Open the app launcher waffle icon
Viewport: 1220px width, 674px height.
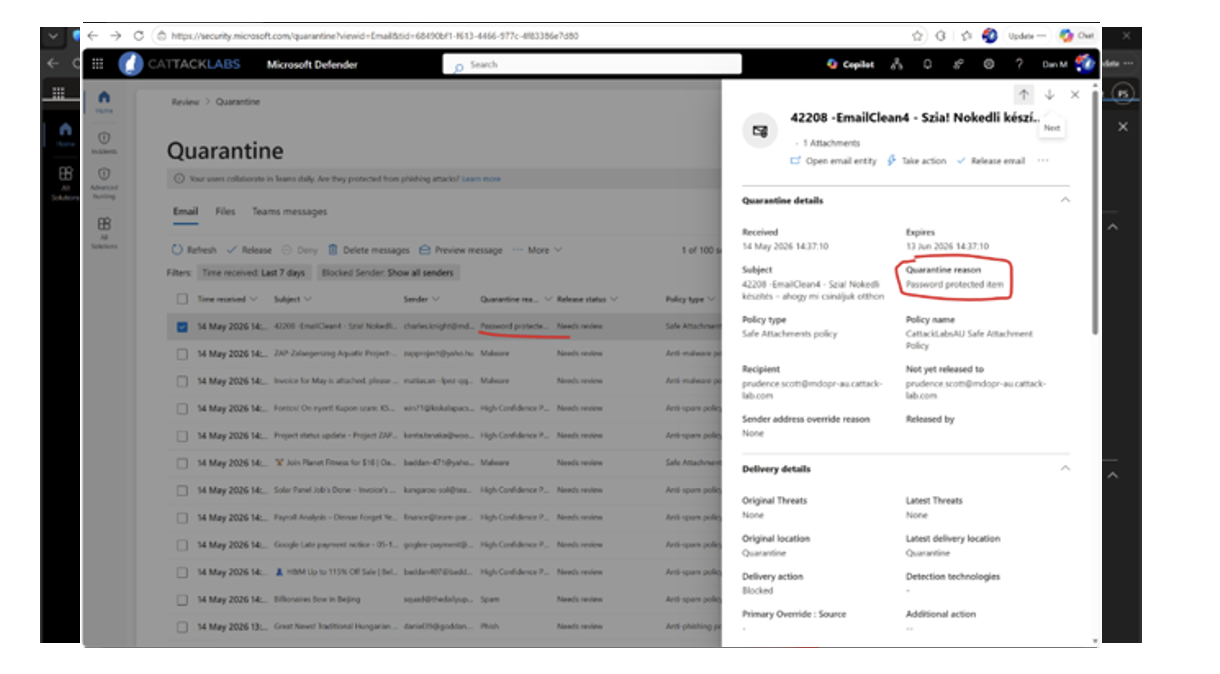[x=97, y=64]
